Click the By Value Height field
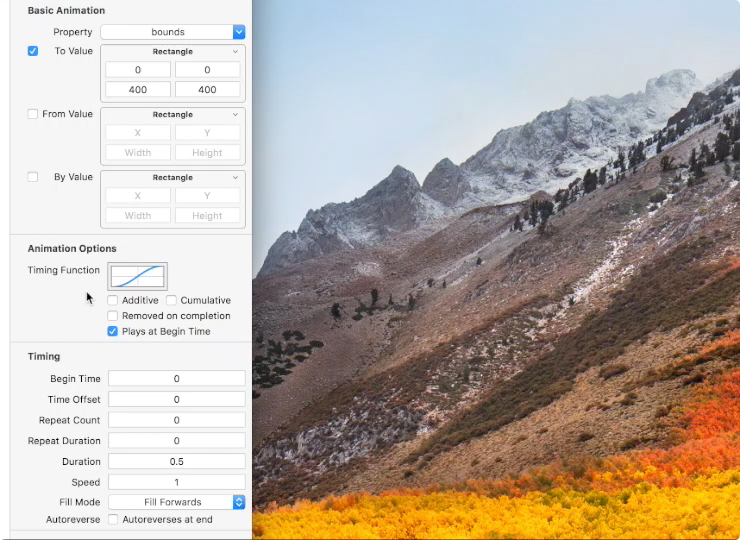The height and width of the screenshot is (540, 740). 207,216
